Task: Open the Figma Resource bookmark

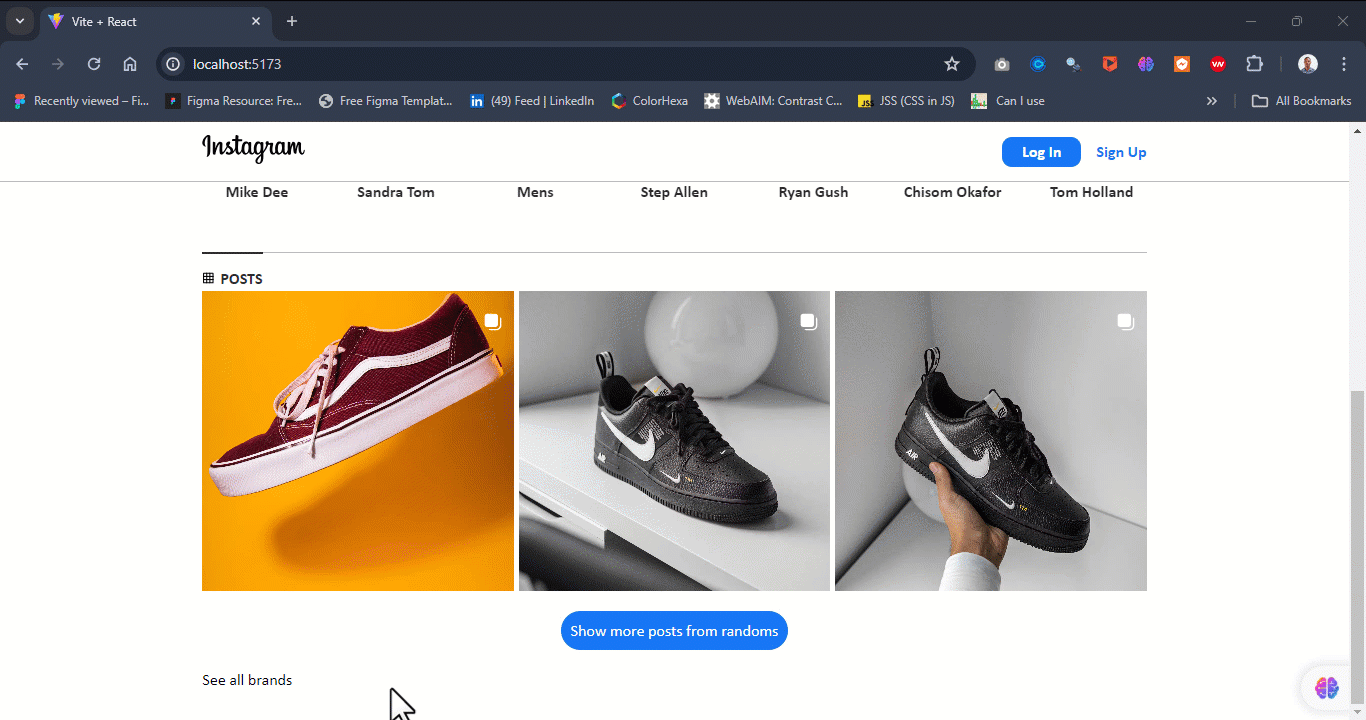Action: (x=234, y=101)
